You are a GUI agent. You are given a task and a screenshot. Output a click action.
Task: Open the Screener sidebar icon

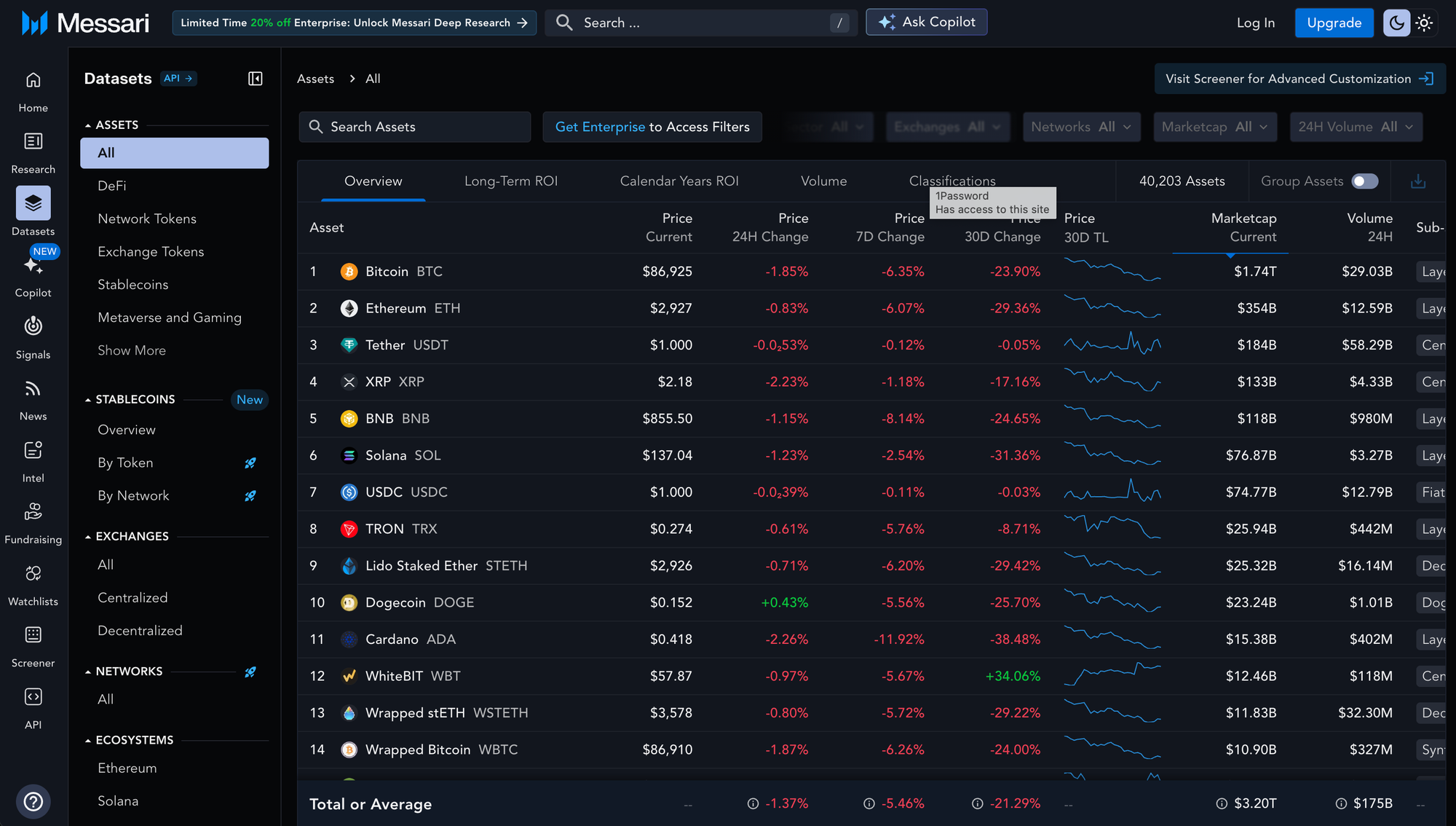coord(33,635)
